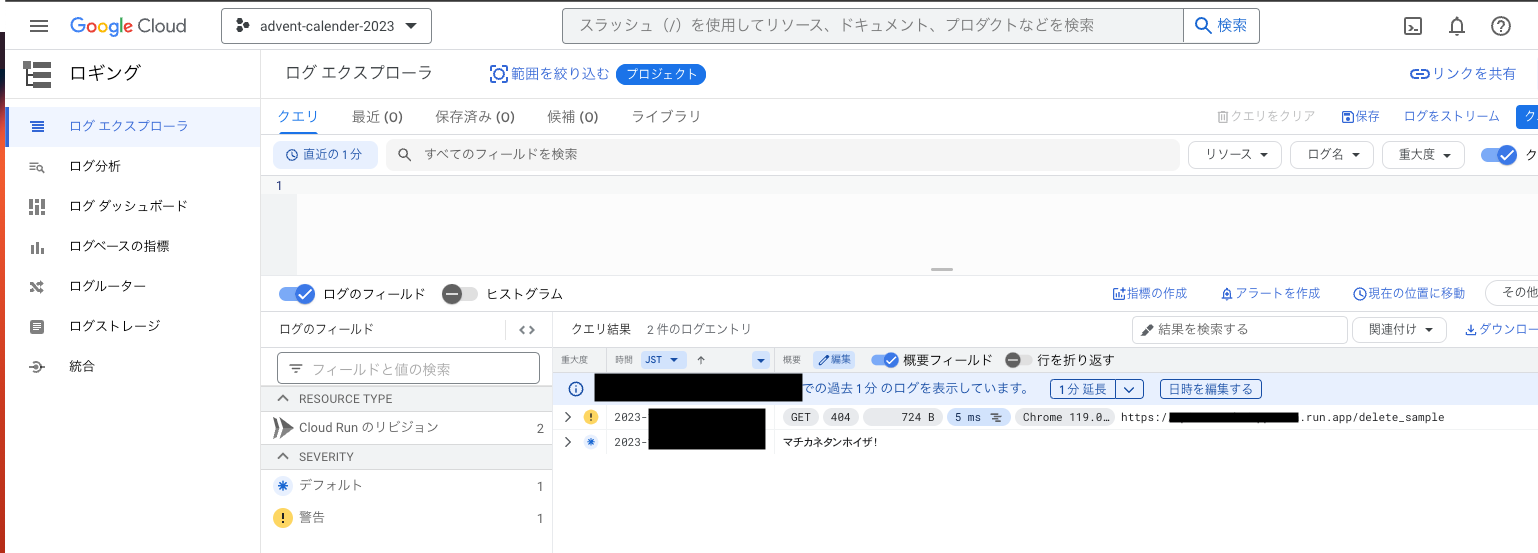The image size is (1538, 553).
Task: Open the リソース dropdown
Action: pyautogui.click(x=1235, y=155)
